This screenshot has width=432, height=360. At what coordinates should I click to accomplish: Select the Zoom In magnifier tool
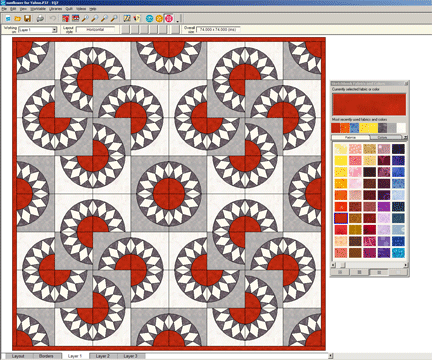[85, 19]
